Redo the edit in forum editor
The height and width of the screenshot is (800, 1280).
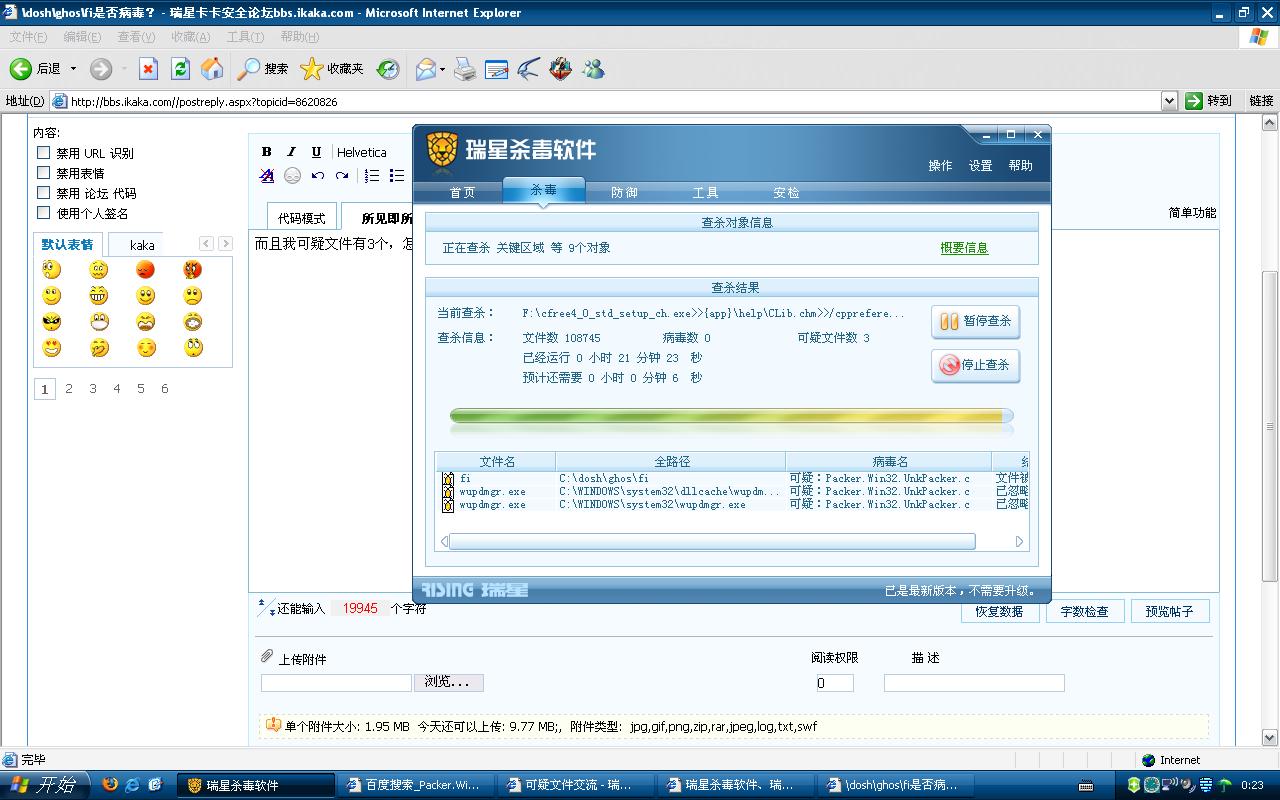(342, 176)
